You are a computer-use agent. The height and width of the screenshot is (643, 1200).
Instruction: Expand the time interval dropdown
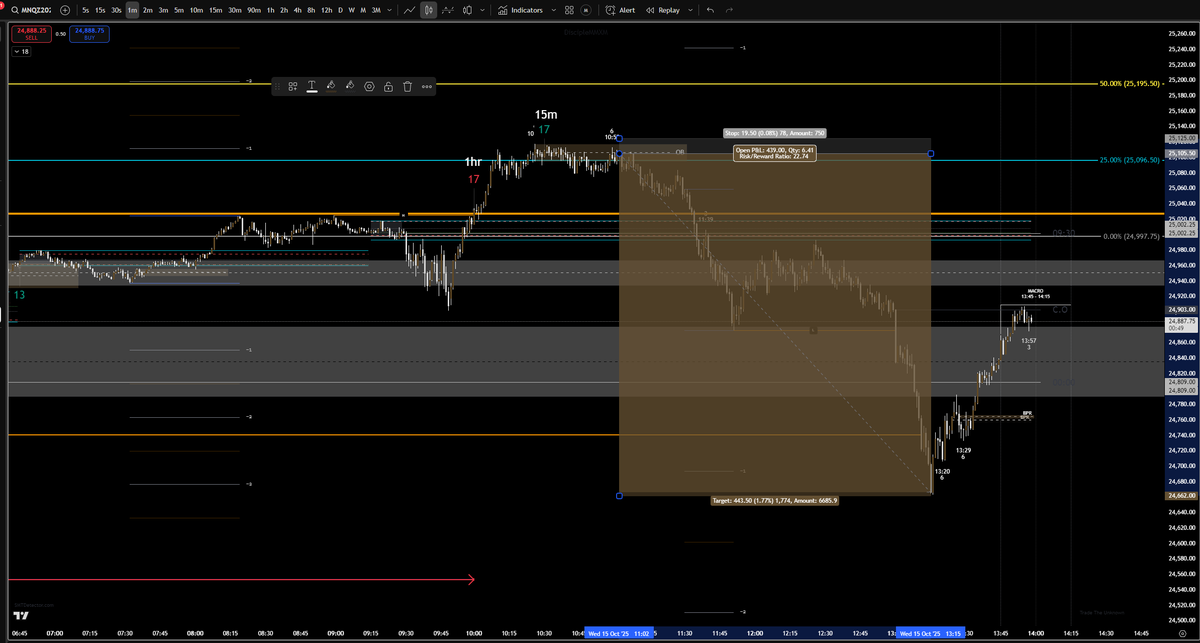[x=389, y=10]
